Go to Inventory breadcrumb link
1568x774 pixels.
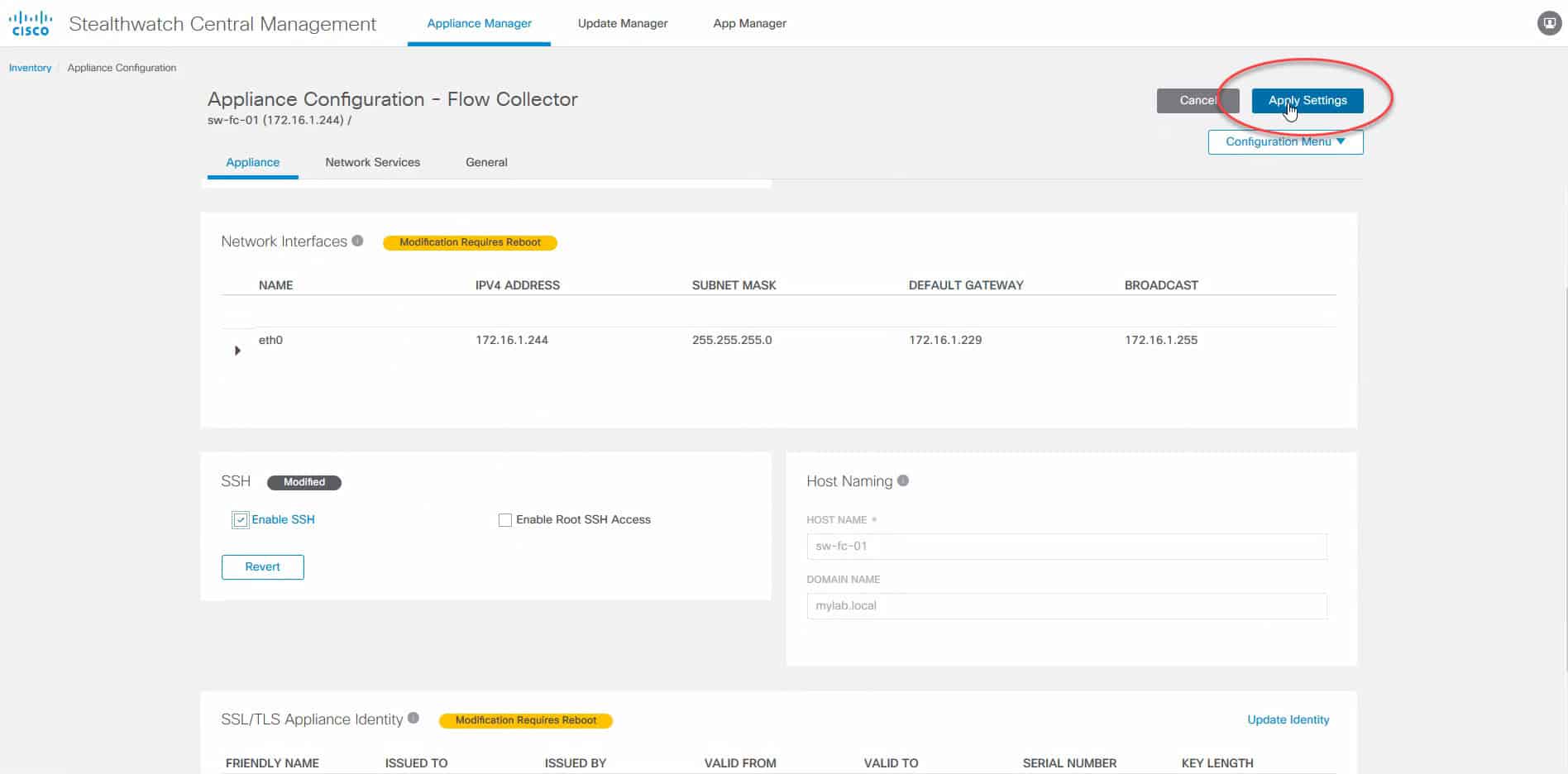coord(30,68)
